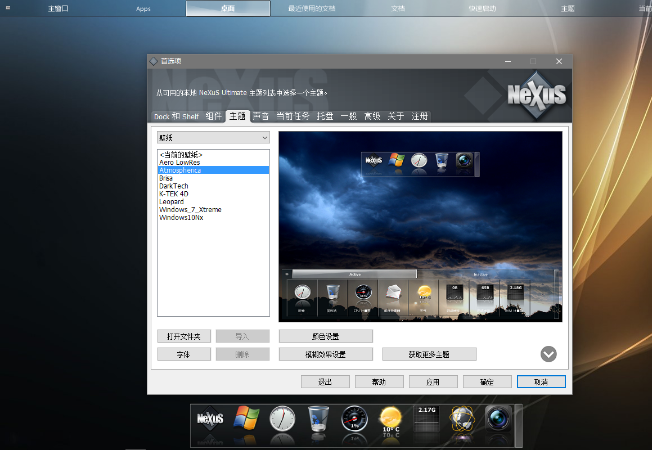
Task: Open the 最近使用的文档 shelf tab
Action: click(x=312, y=8)
